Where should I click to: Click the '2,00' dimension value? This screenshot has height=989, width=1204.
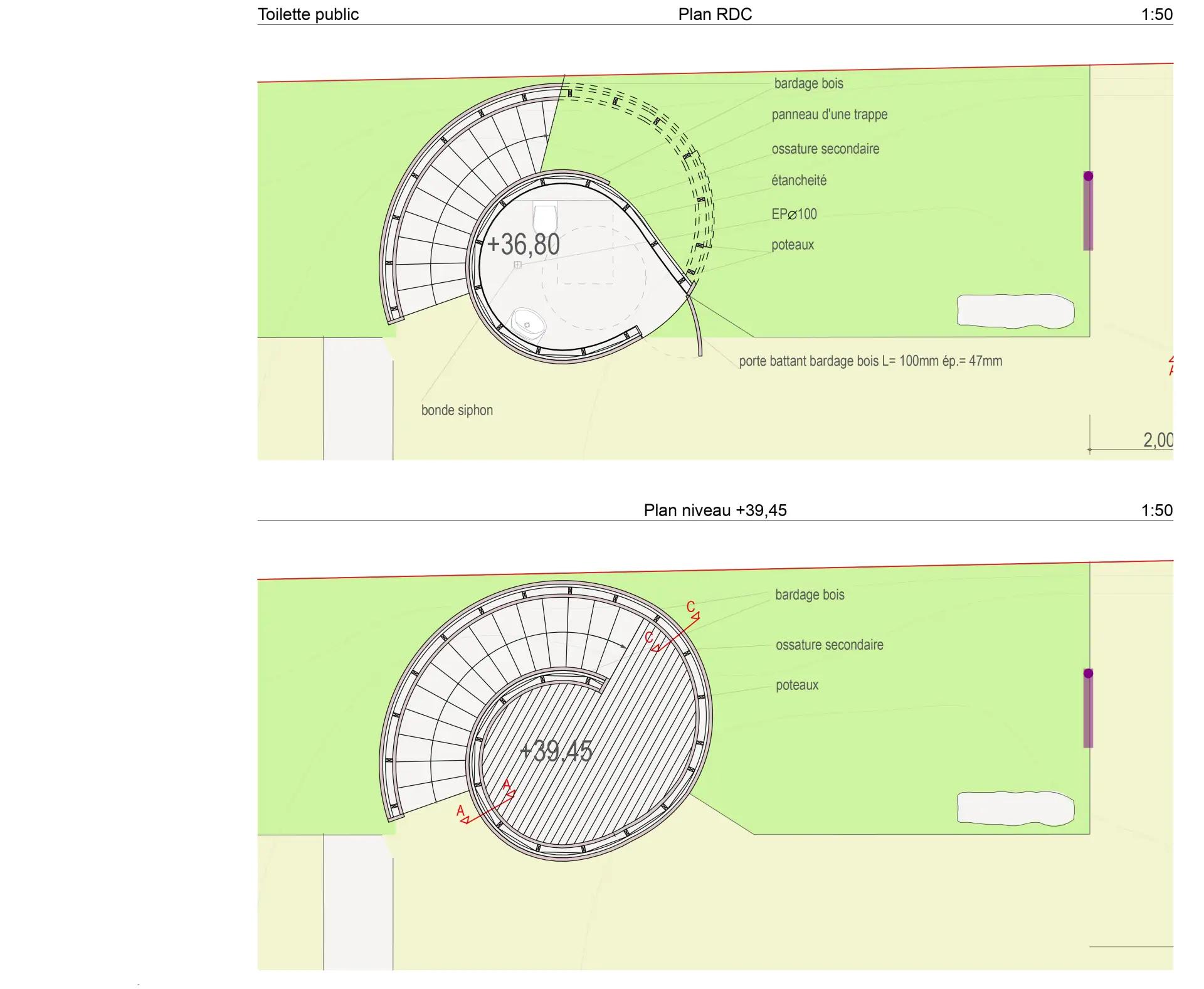pos(1157,440)
